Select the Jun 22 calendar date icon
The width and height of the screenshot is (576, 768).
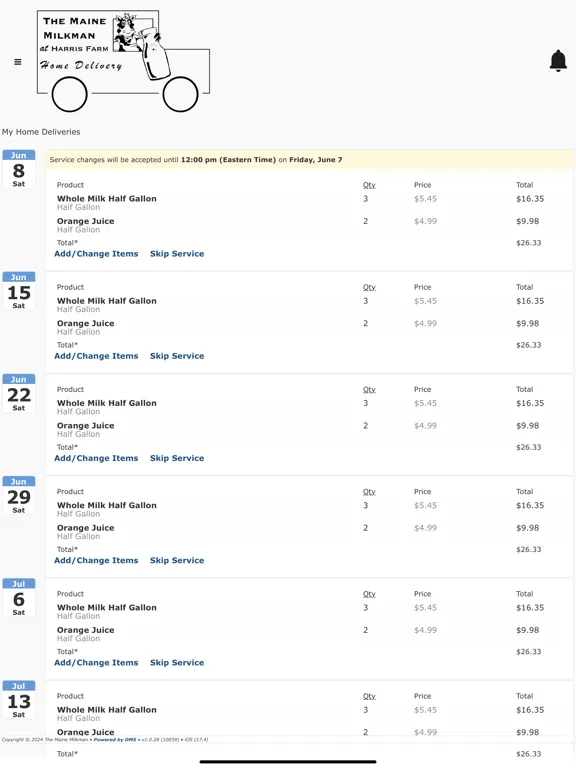point(19,393)
